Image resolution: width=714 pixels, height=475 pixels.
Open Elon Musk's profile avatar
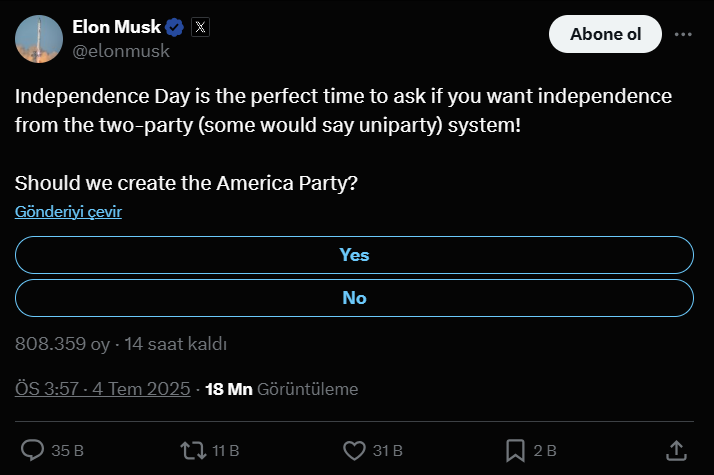39,39
